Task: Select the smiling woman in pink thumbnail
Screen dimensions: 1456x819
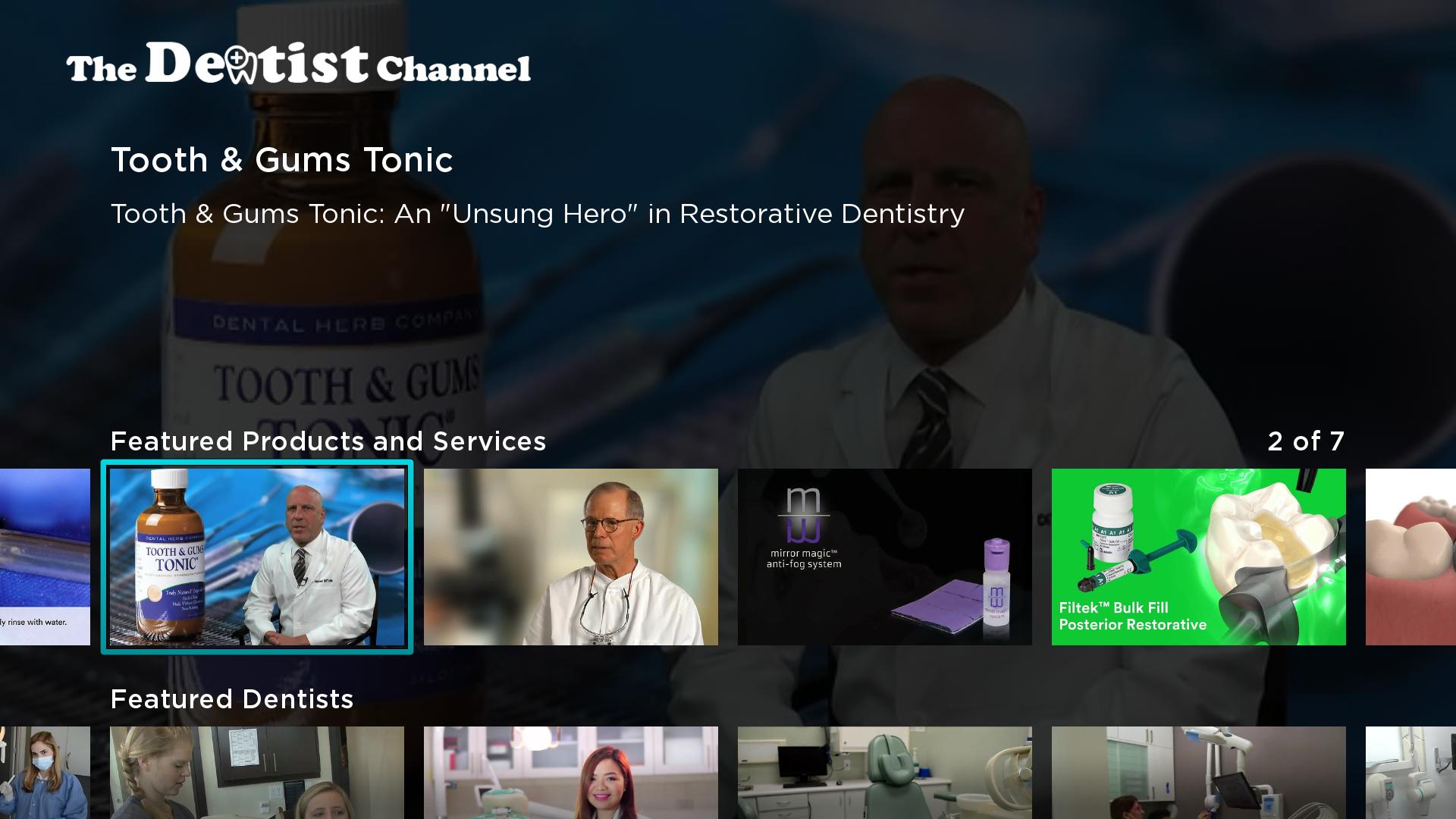Action: click(570, 772)
